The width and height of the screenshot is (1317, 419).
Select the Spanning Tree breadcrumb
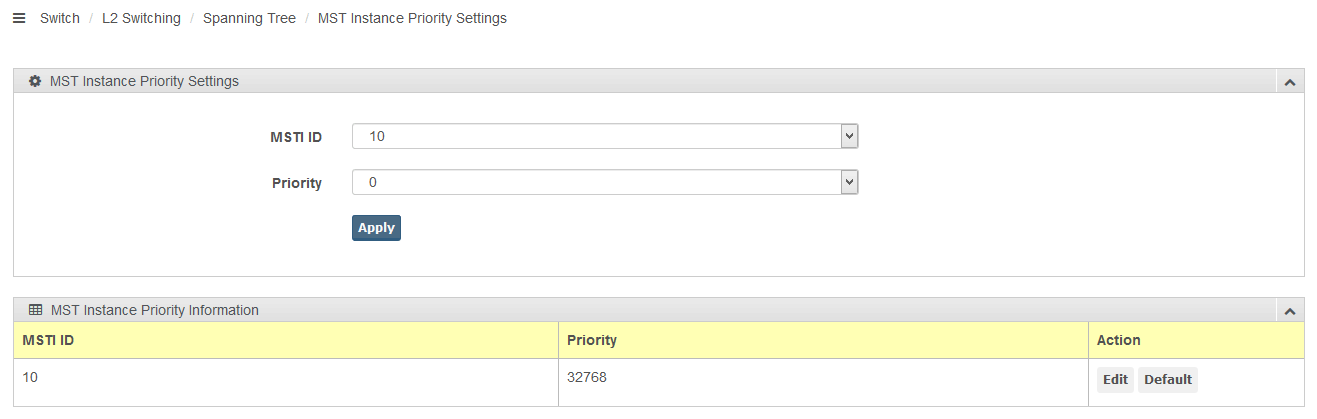[249, 18]
